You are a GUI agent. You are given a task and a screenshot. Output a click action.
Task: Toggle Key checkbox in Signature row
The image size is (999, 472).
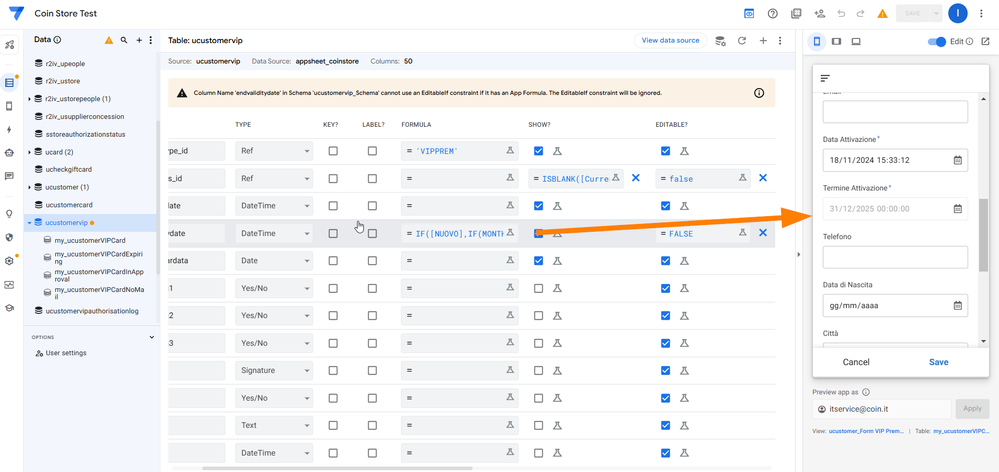333,370
